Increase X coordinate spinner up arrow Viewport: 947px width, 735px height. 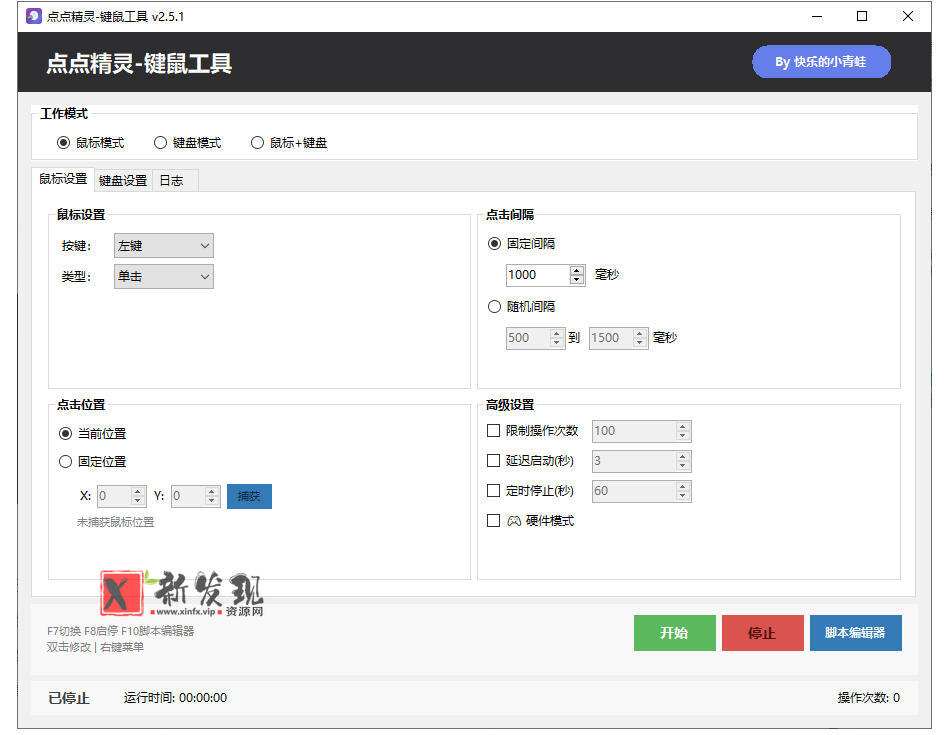point(138,492)
